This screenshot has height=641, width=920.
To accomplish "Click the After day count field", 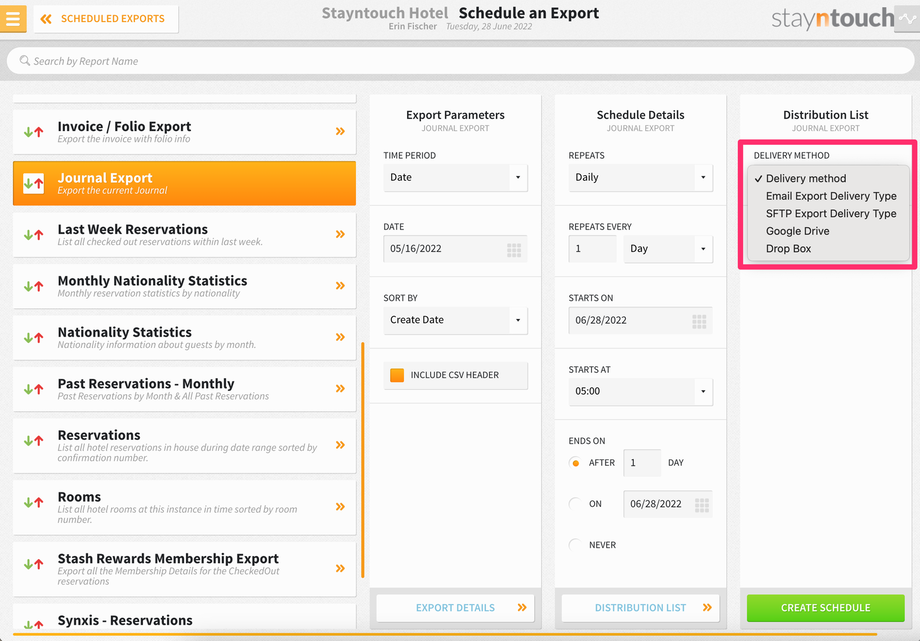I will 642,463.
